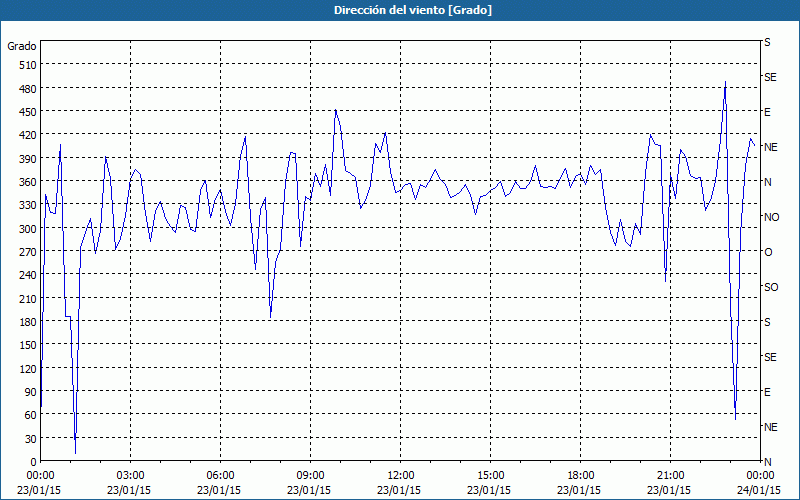This screenshot has height=500, width=800.
Task: Click the 'O' compass direction label
Action: pos(768,252)
